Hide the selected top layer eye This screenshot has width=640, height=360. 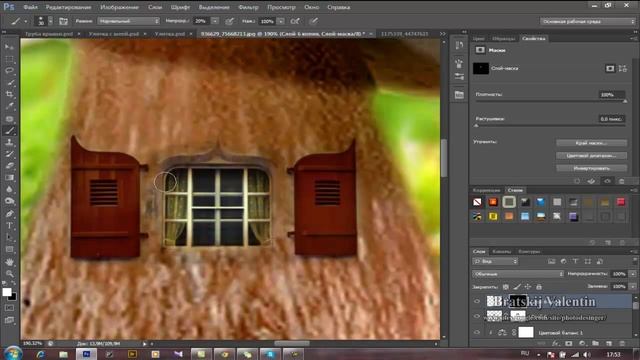tap(477, 301)
